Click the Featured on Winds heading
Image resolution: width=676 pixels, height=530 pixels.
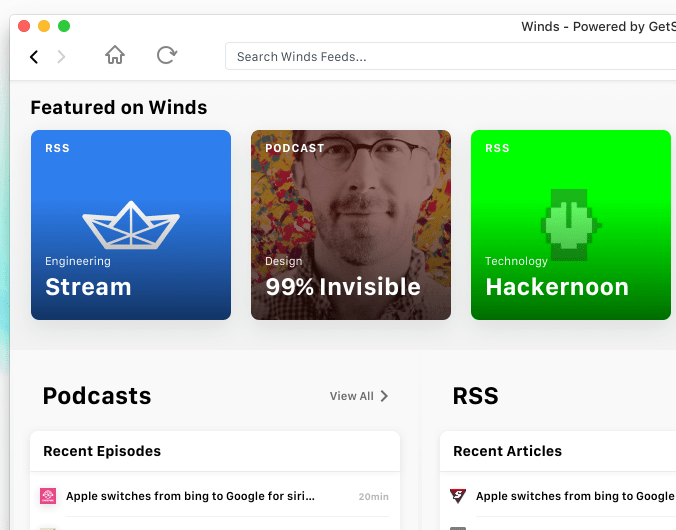click(119, 107)
